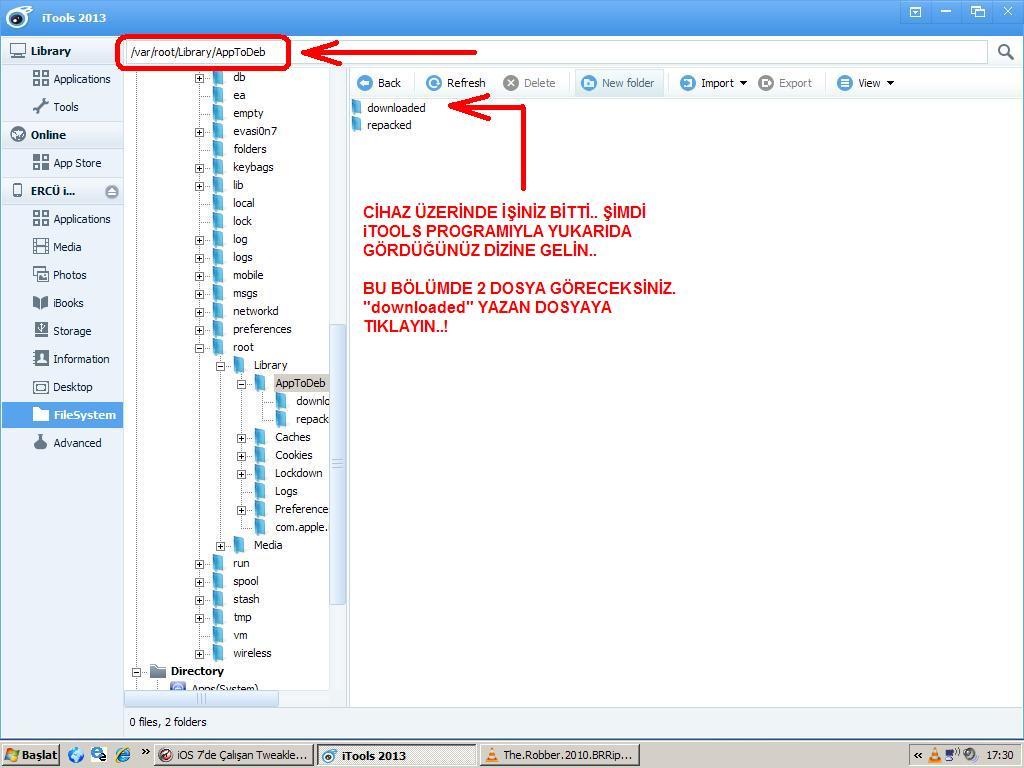Select the tmp folder in tree
This screenshot has width=1024, height=768.
[x=242, y=617]
